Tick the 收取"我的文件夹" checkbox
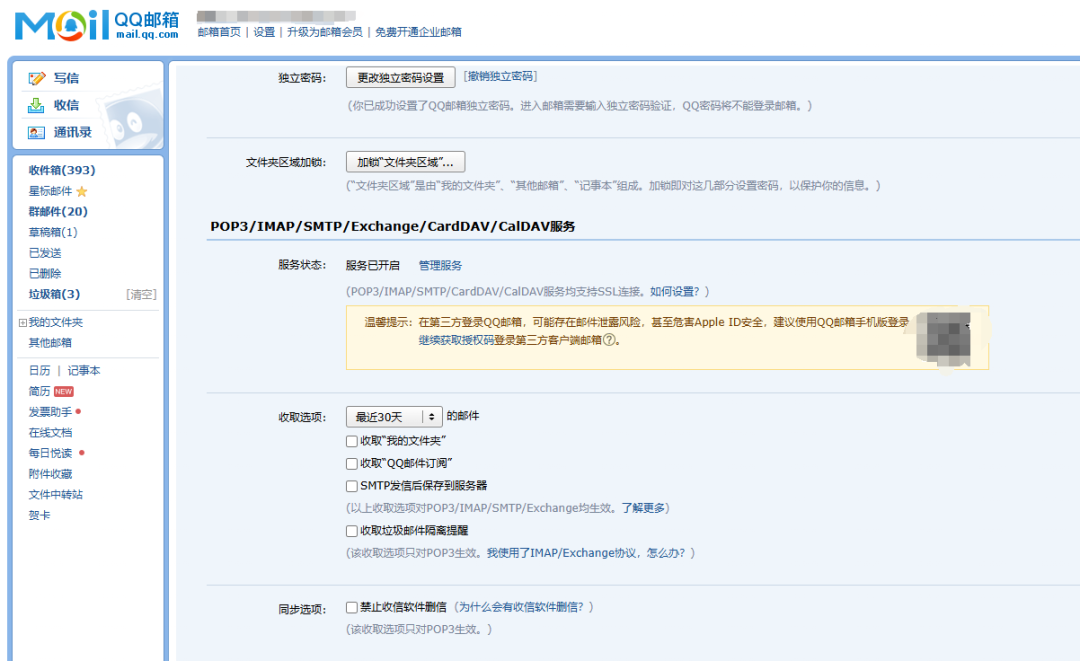The width and height of the screenshot is (1080, 661). [352, 441]
